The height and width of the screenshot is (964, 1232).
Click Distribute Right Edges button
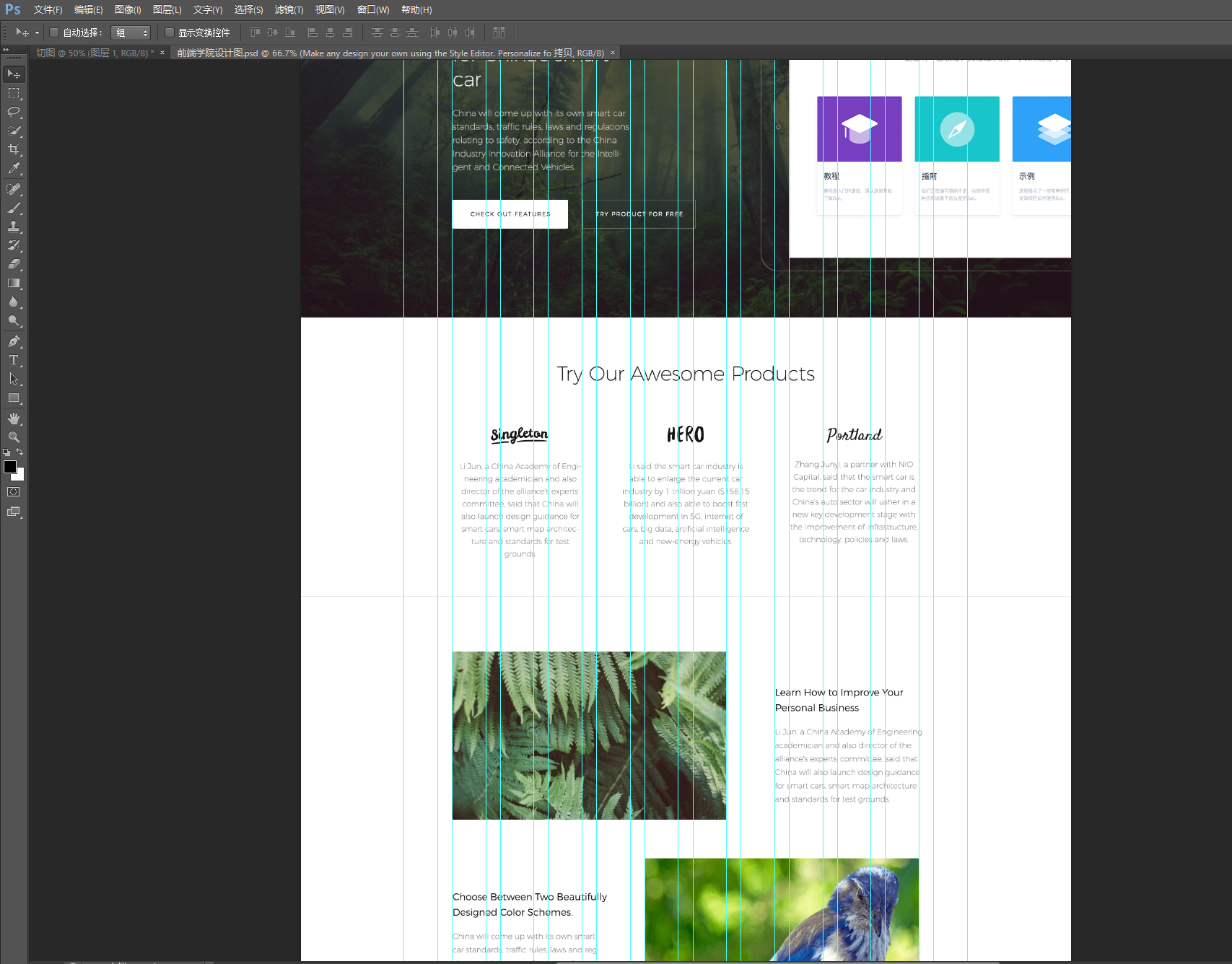click(x=470, y=32)
